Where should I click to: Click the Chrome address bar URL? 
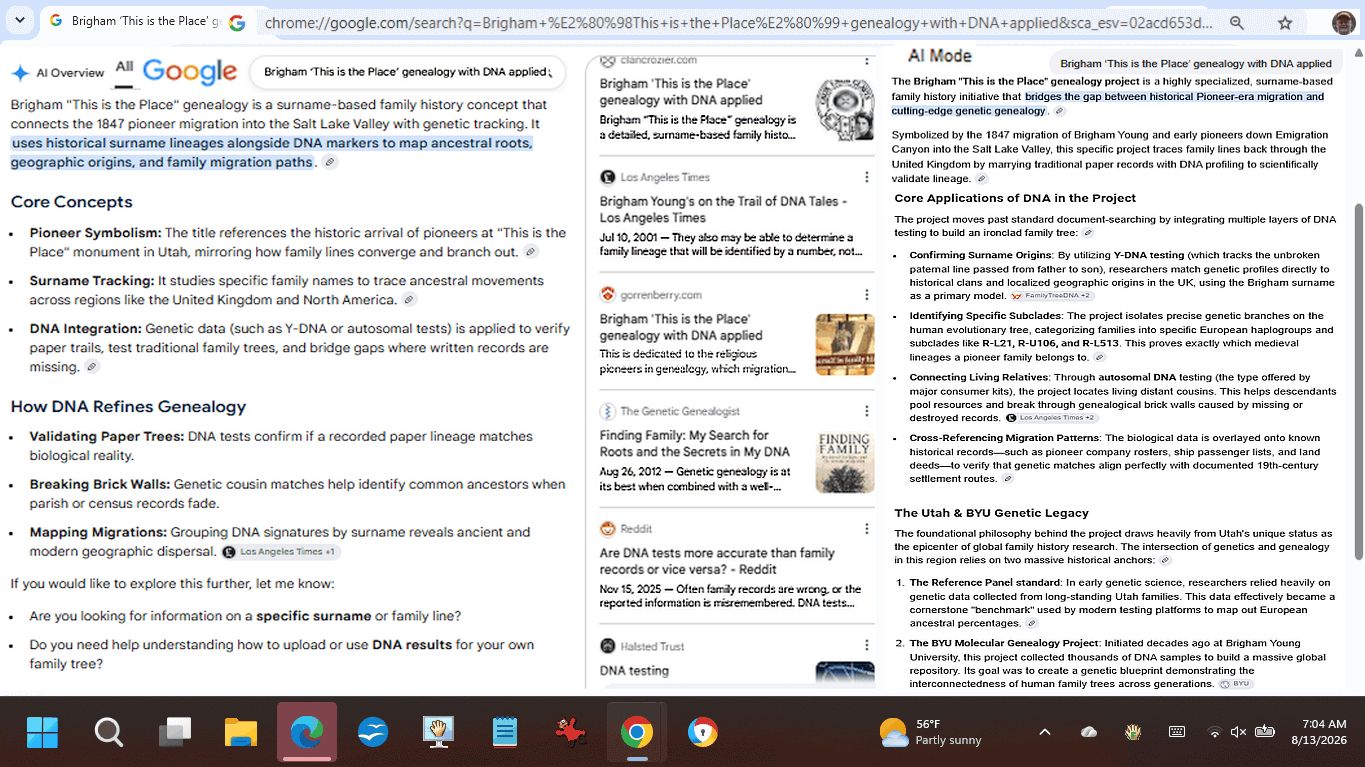738,22
